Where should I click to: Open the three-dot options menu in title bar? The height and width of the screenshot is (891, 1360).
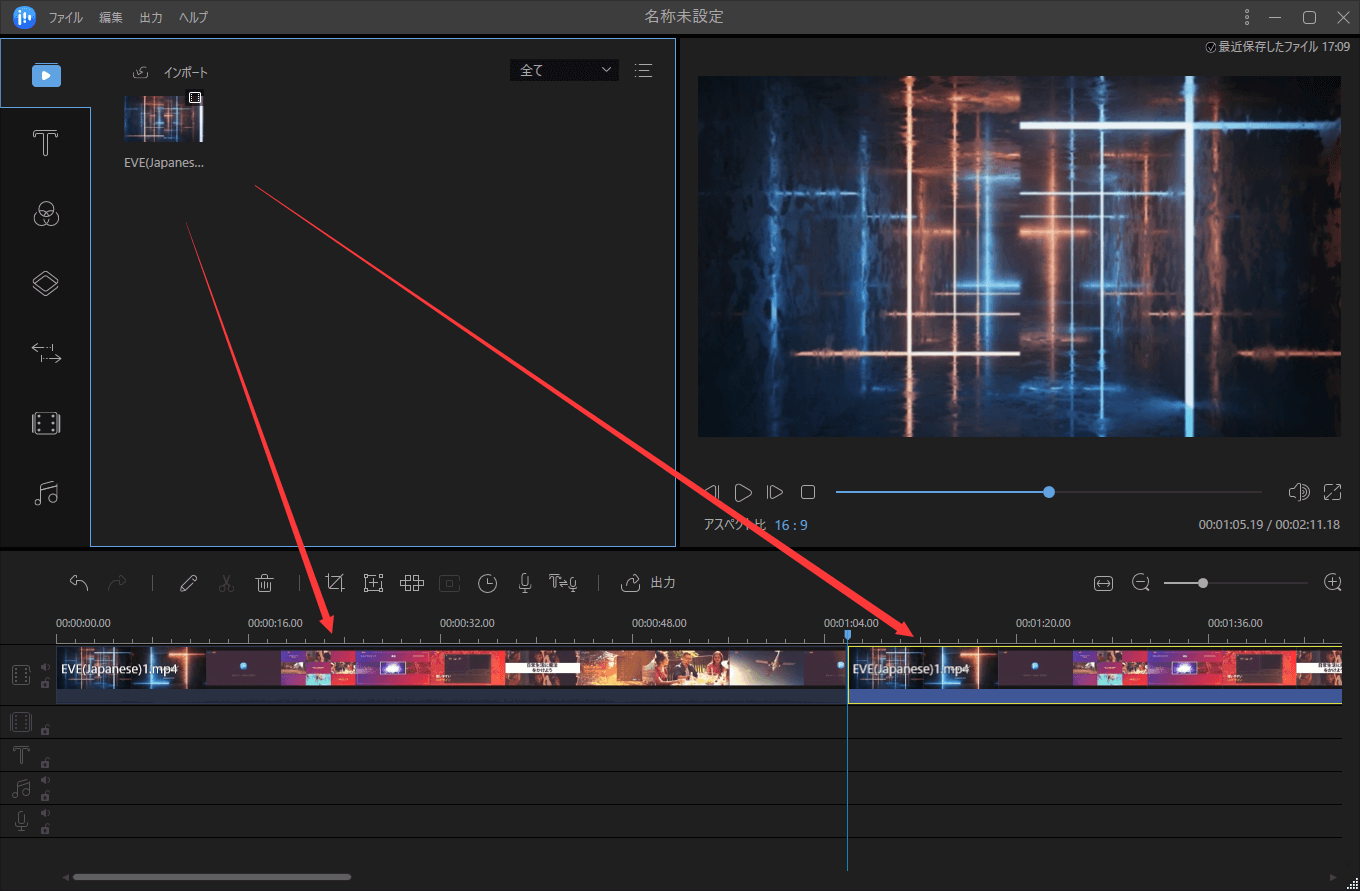click(1246, 17)
